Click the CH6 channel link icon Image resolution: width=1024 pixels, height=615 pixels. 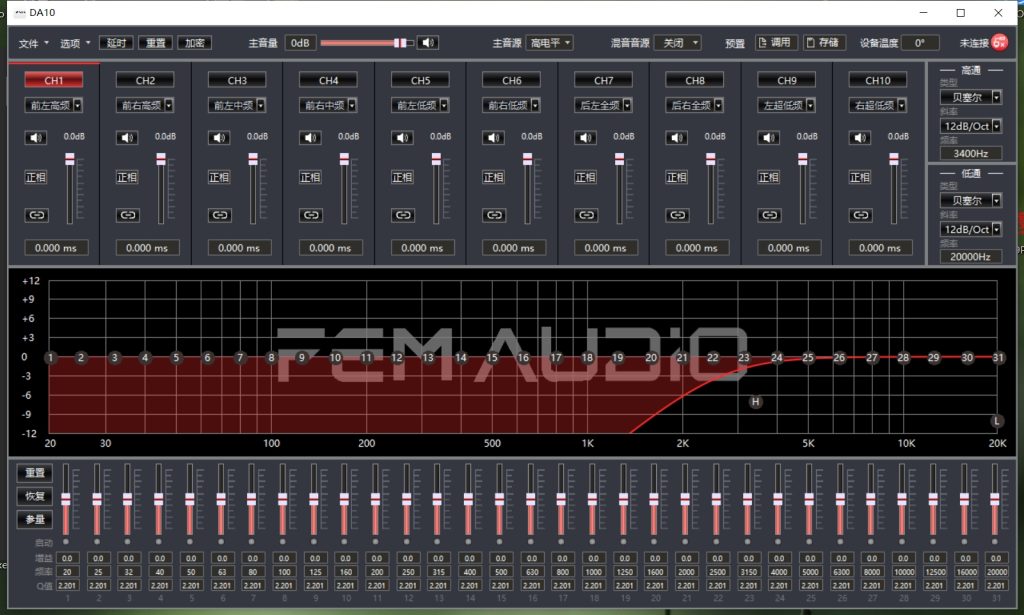pos(495,215)
